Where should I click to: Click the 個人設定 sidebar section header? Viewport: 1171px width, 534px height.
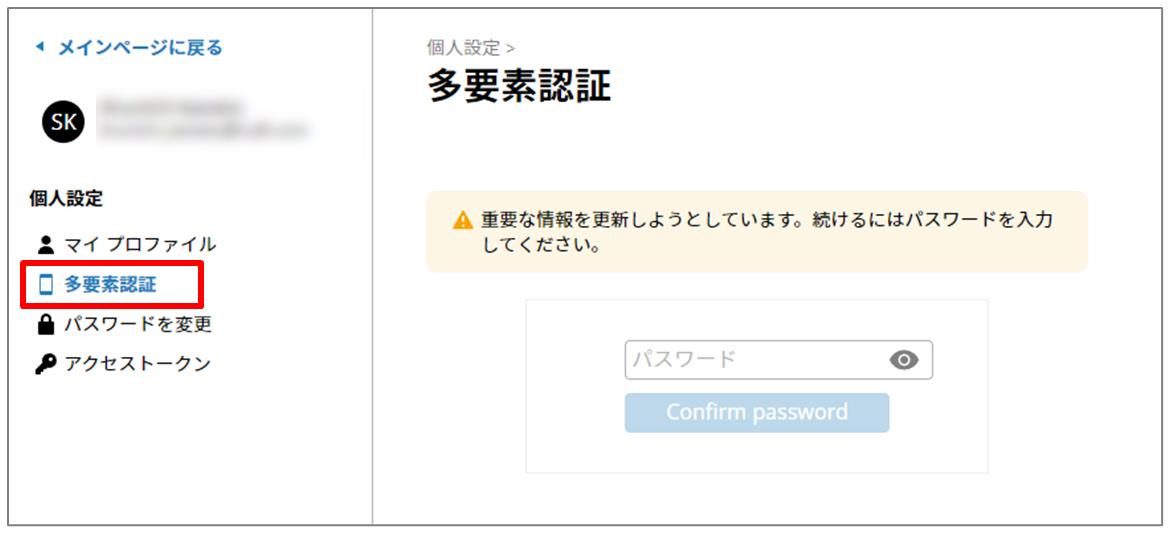click(x=66, y=198)
